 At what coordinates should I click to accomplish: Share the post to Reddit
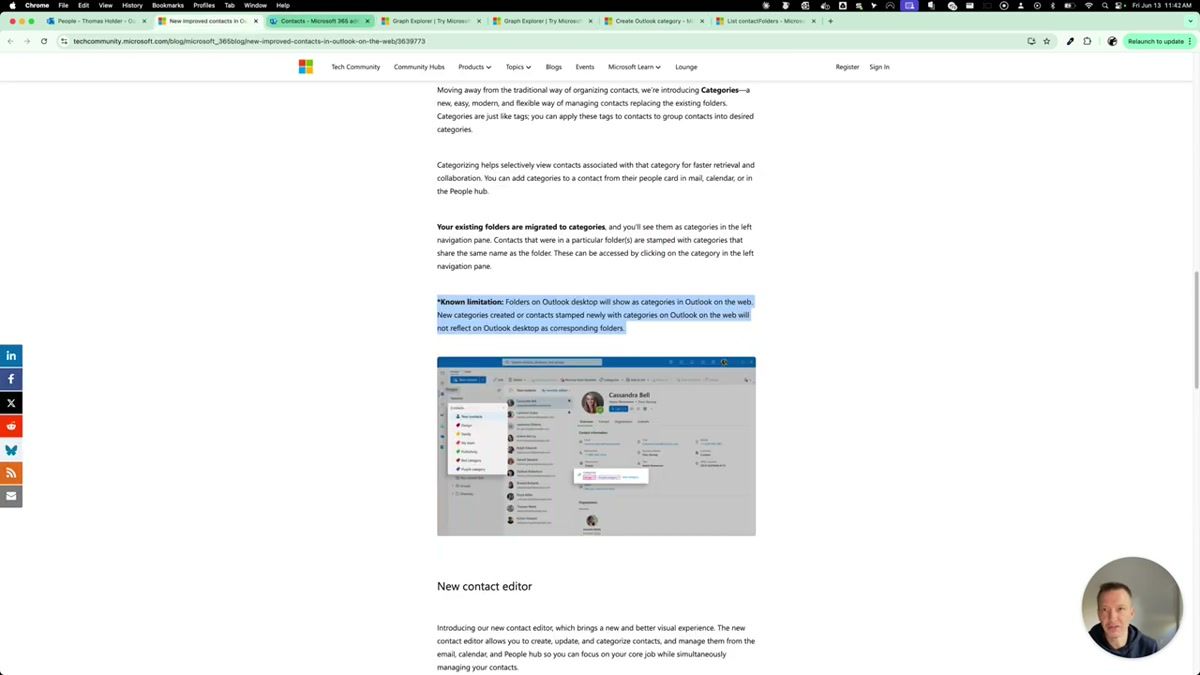point(11,425)
